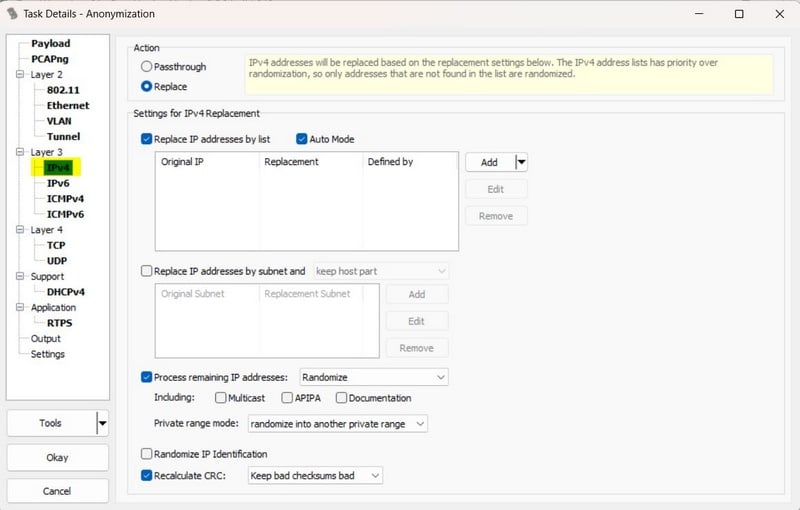800x510 pixels.
Task: Select Settings in the tree
Action: pyautogui.click(x=47, y=354)
